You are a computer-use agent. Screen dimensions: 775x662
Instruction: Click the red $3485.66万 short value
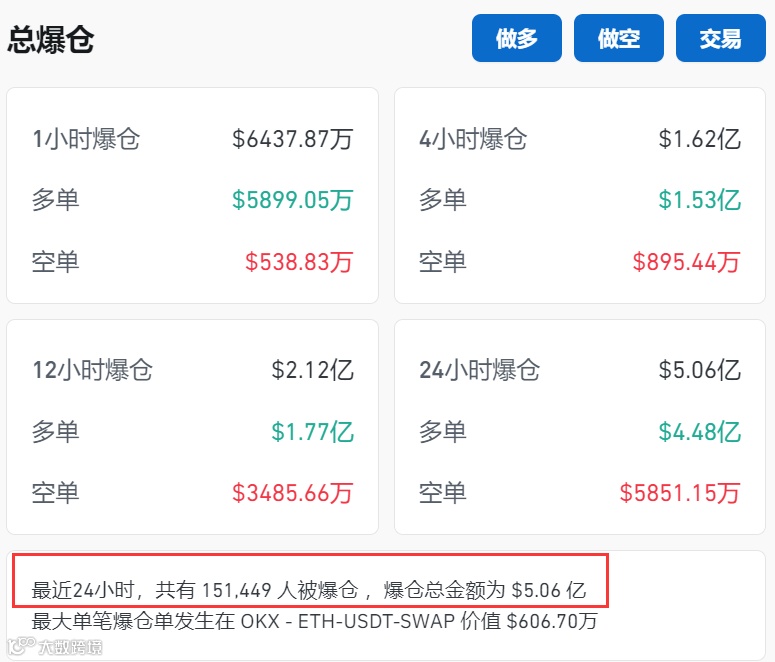point(293,493)
